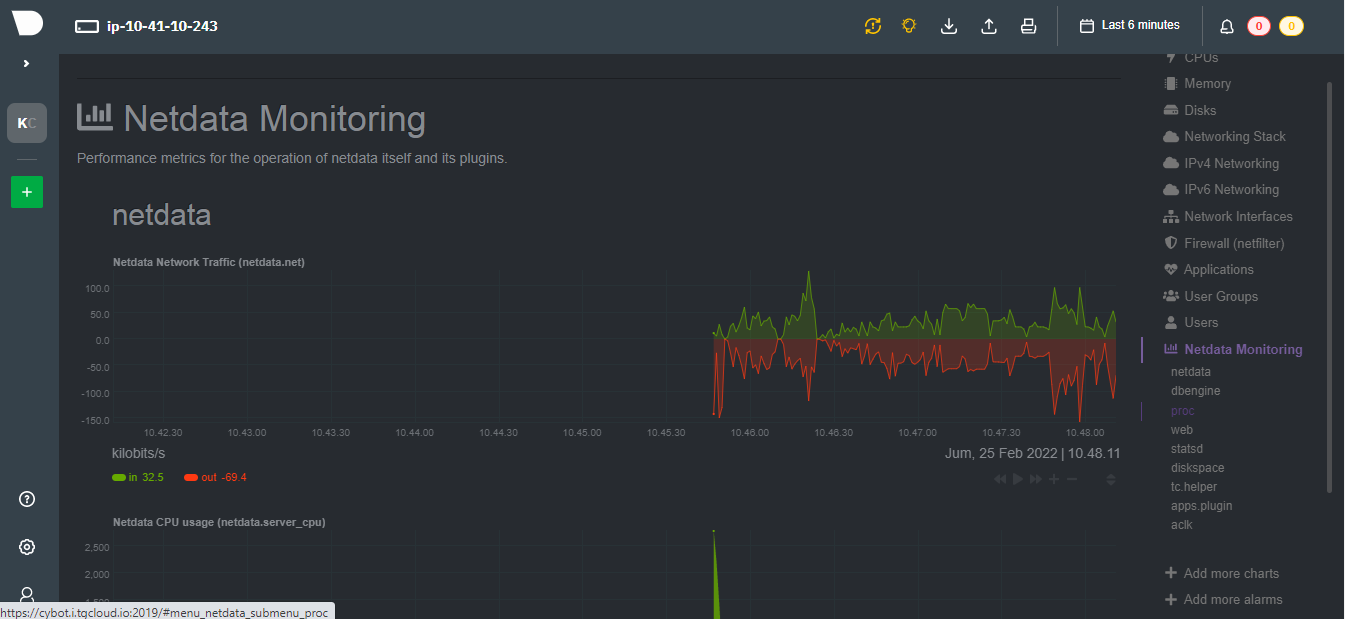Click the update available sync icon
1345x619 pixels.
(873, 26)
